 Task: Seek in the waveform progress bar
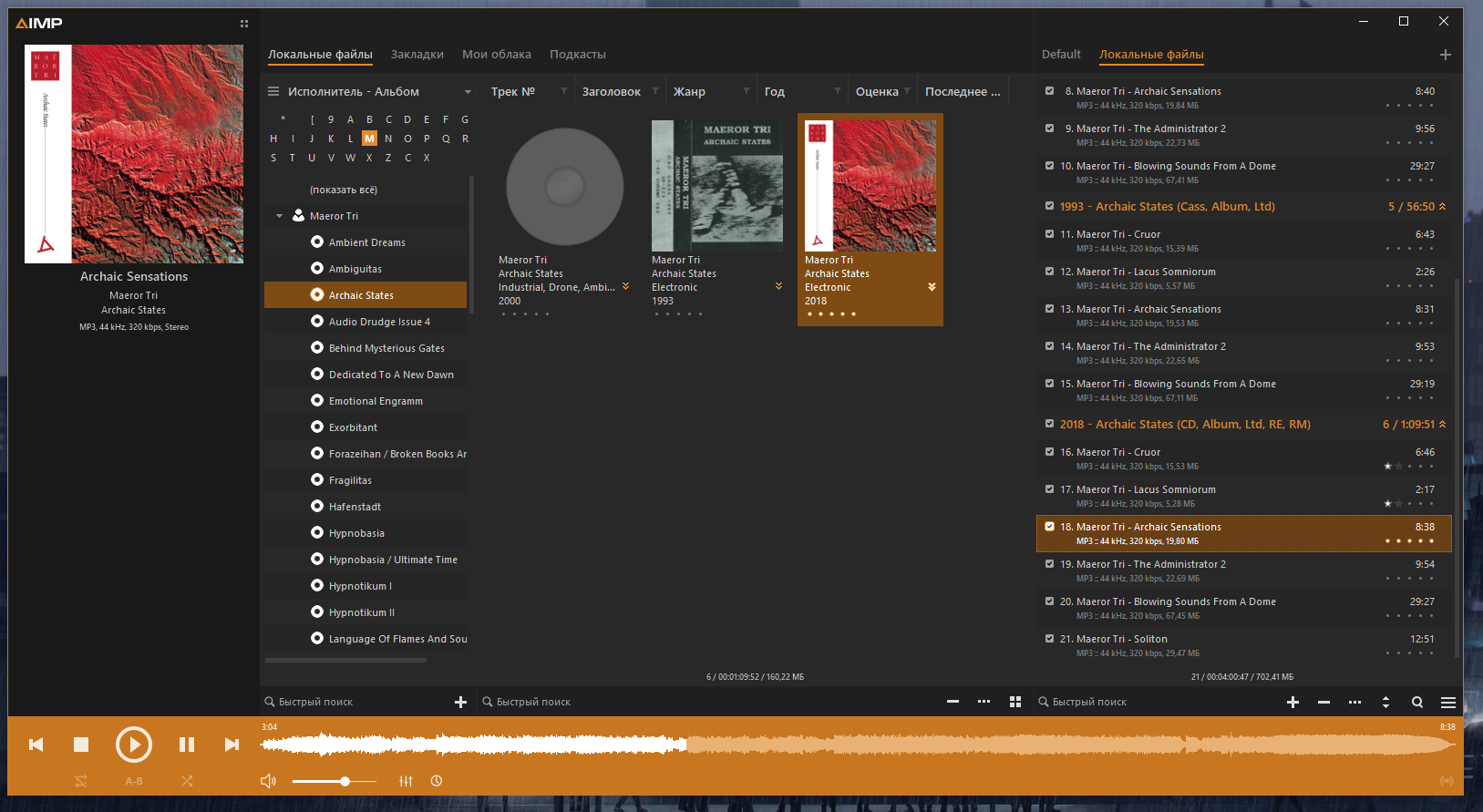click(x=857, y=745)
